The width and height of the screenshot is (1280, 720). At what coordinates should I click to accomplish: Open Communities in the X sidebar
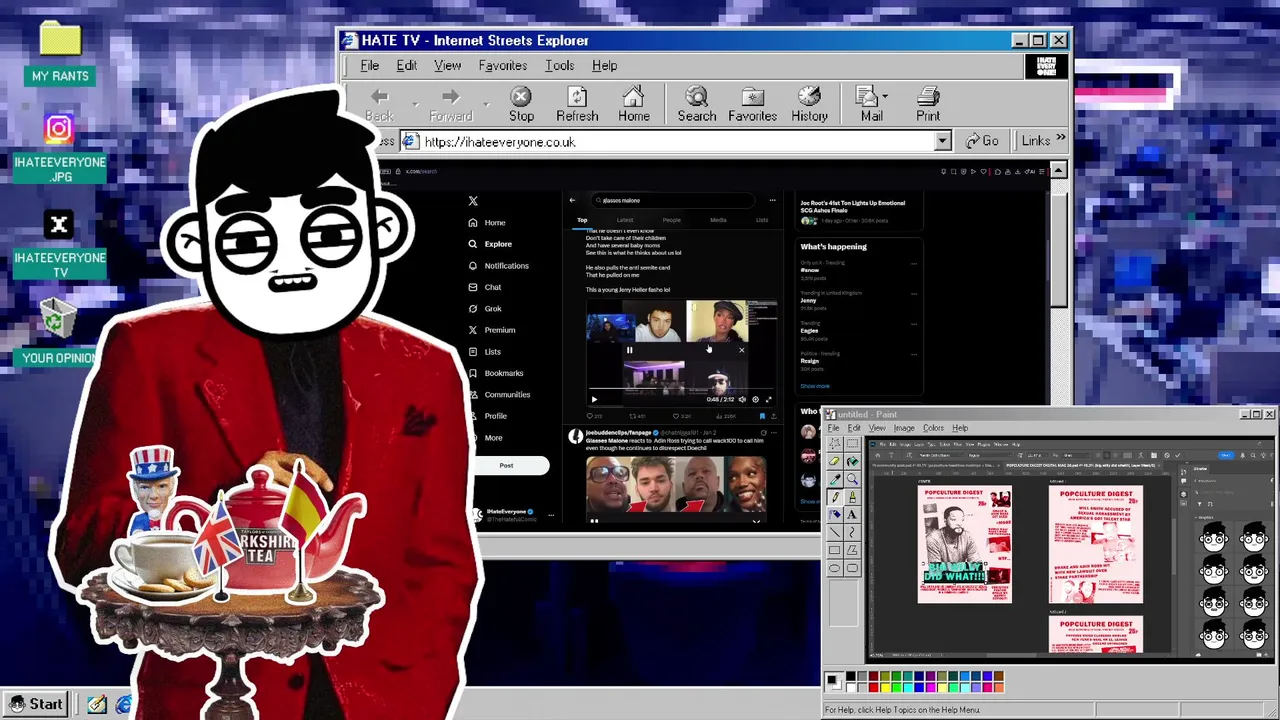pyautogui.click(x=500, y=395)
